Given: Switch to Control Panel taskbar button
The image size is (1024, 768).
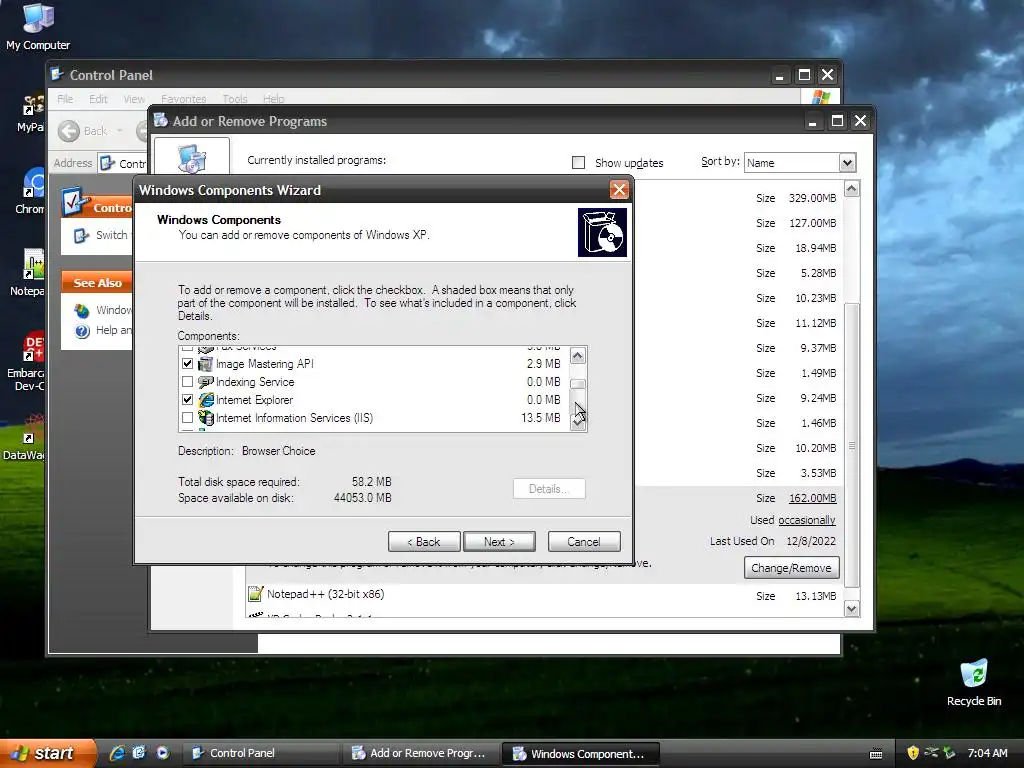Looking at the screenshot, I should click(x=260, y=753).
